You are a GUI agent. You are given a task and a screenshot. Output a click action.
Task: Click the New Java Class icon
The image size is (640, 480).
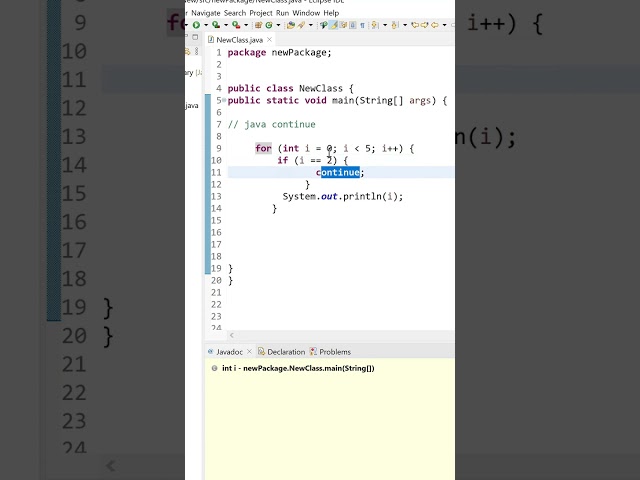tap(269, 25)
